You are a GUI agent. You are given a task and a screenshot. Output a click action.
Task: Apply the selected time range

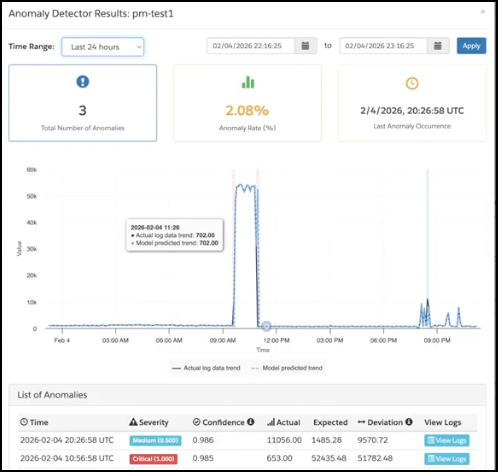pos(471,46)
